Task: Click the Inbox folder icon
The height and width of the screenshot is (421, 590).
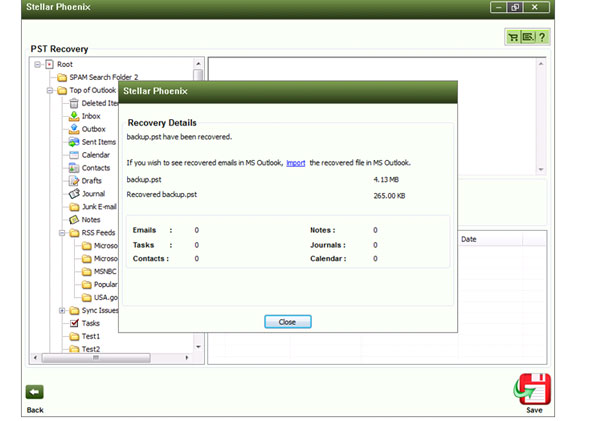Action: (74, 116)
